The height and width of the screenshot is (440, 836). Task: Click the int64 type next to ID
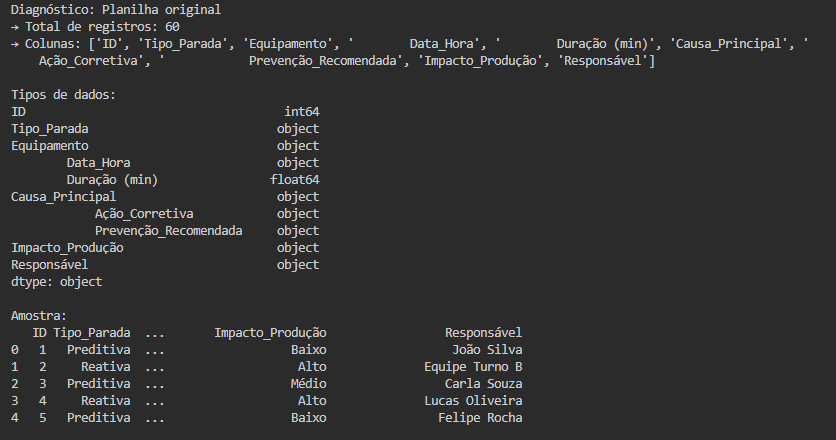click(x=302, y=112)
